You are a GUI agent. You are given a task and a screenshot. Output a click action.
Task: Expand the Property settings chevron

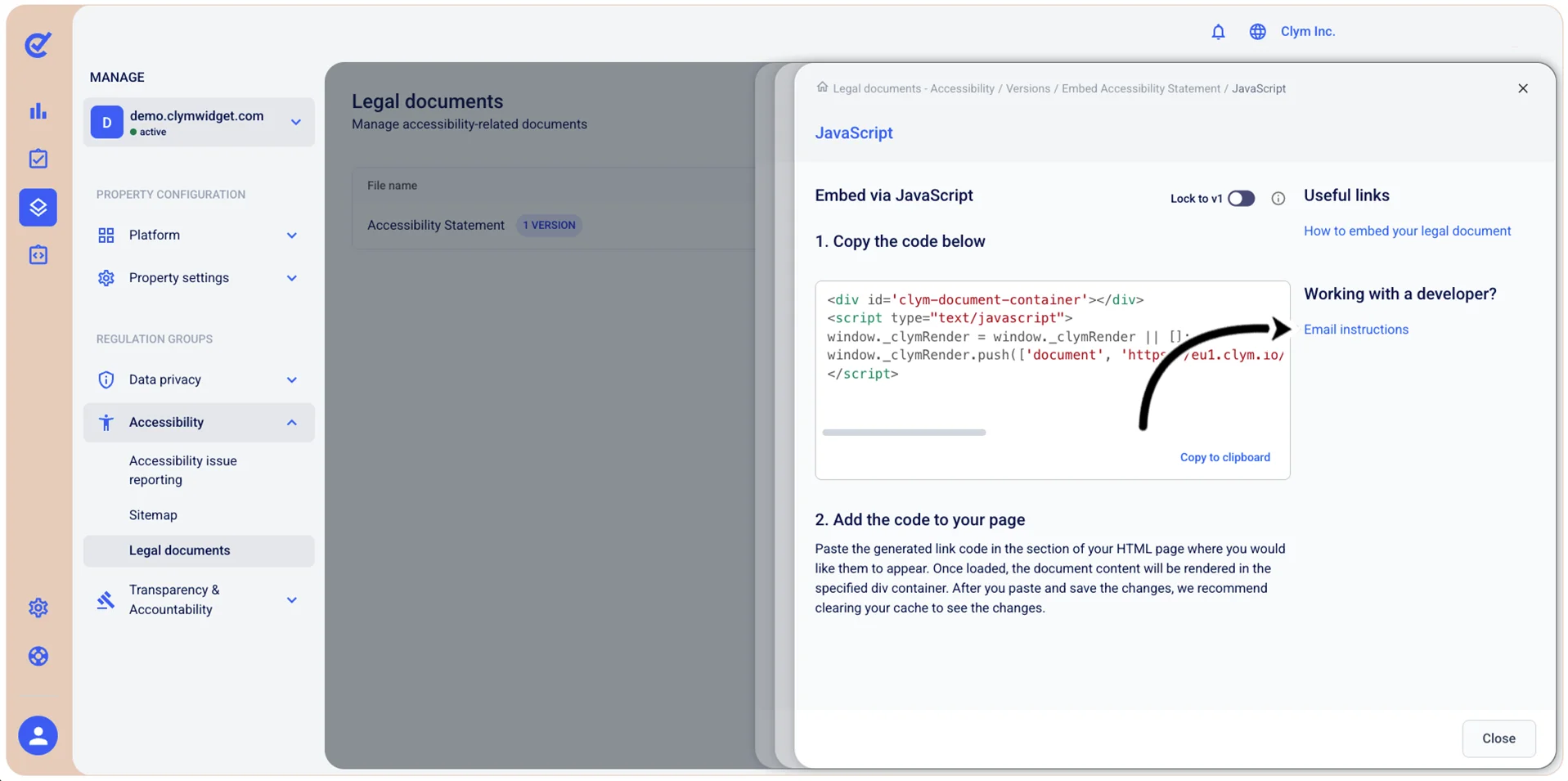(x=292, y=278)
